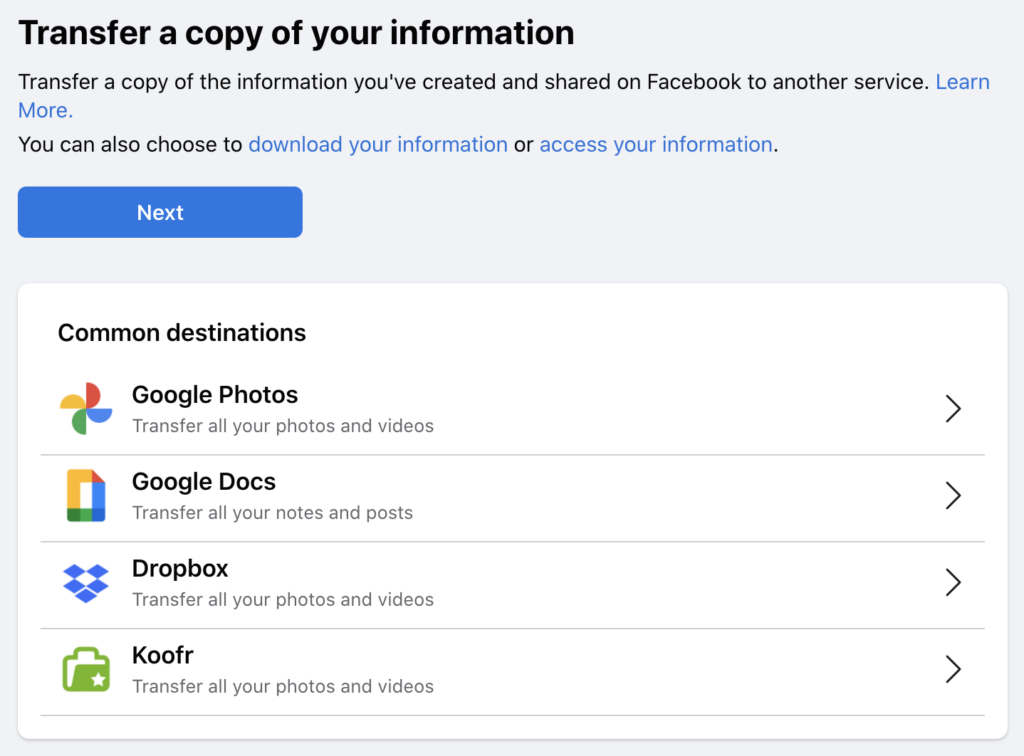Open the Learn More link
Viewport: 1024px width, 756px height.
coord(961,82)
